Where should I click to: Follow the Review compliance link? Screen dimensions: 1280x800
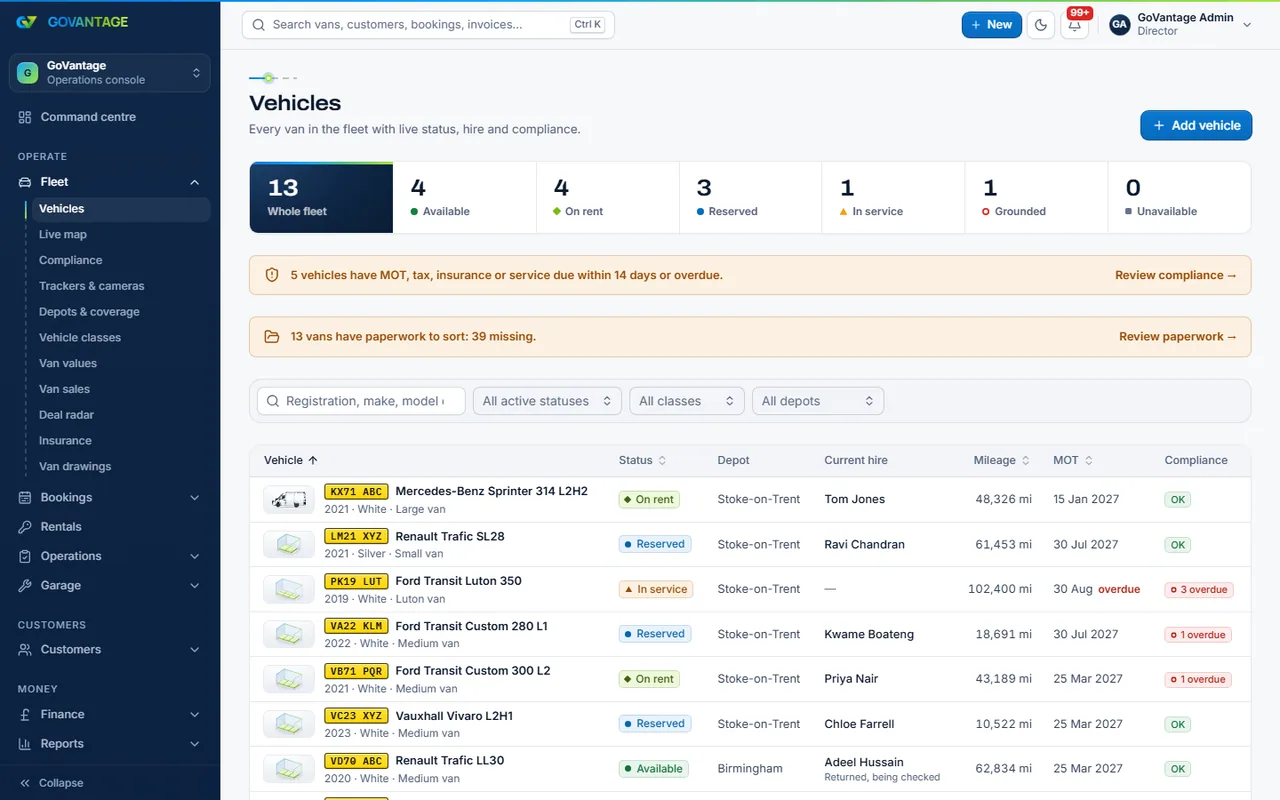(1176, 275)
